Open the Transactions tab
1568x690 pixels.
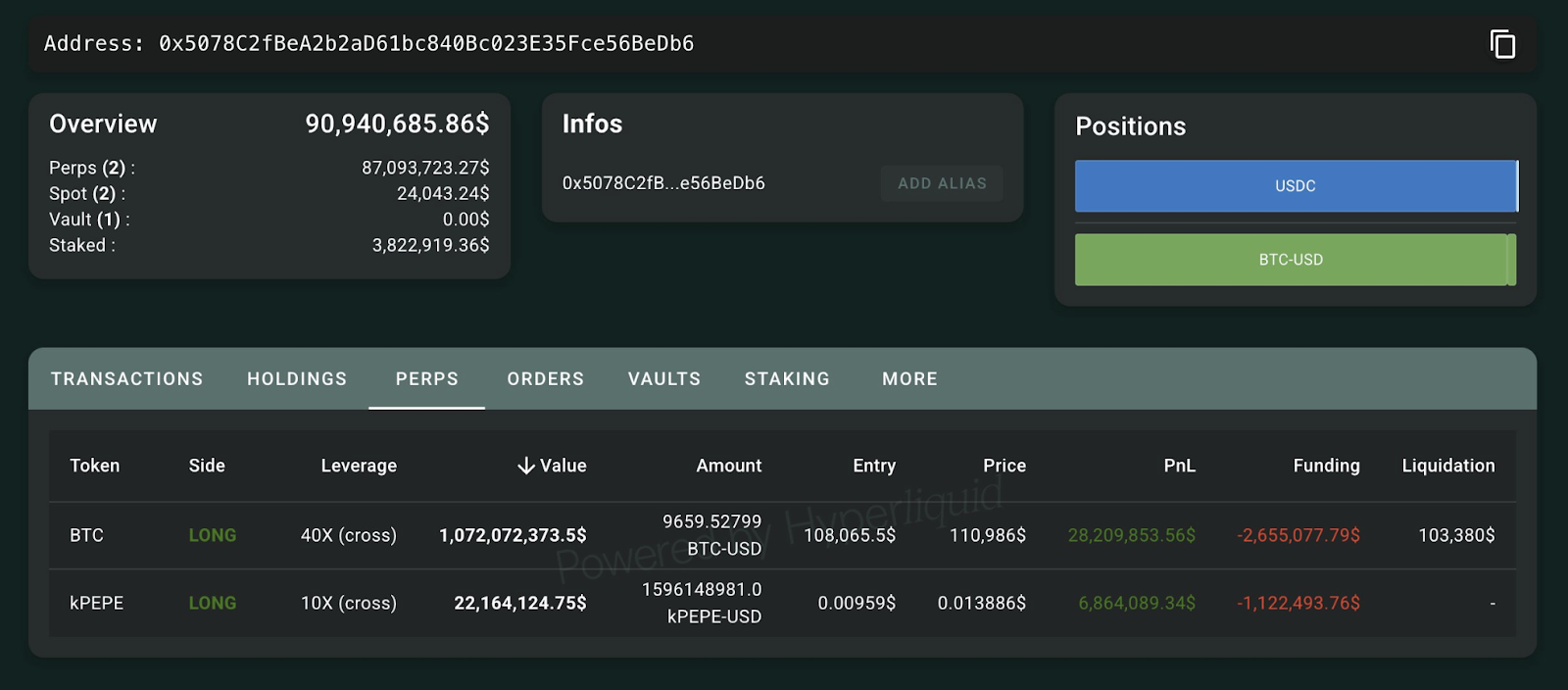[x=126, y=379]
